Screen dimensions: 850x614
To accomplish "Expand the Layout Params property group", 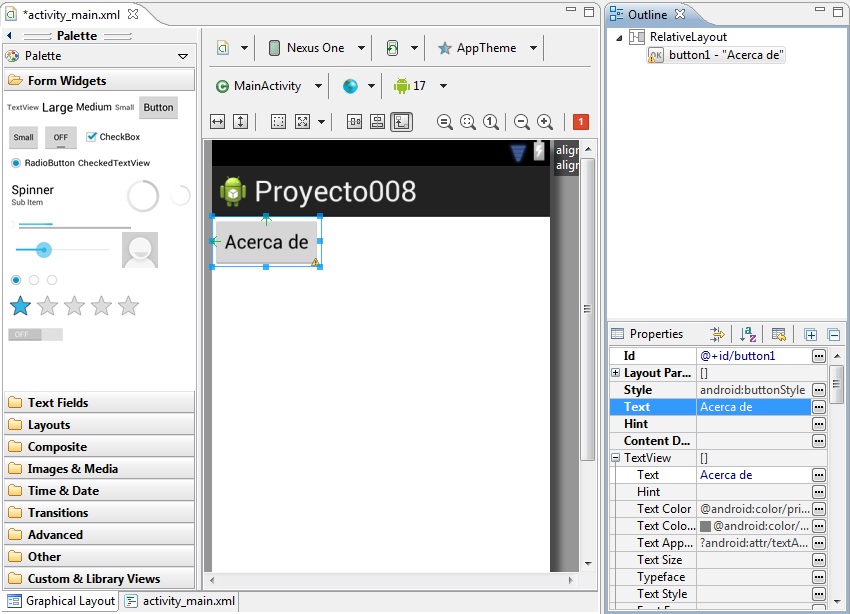I will 615,373.
